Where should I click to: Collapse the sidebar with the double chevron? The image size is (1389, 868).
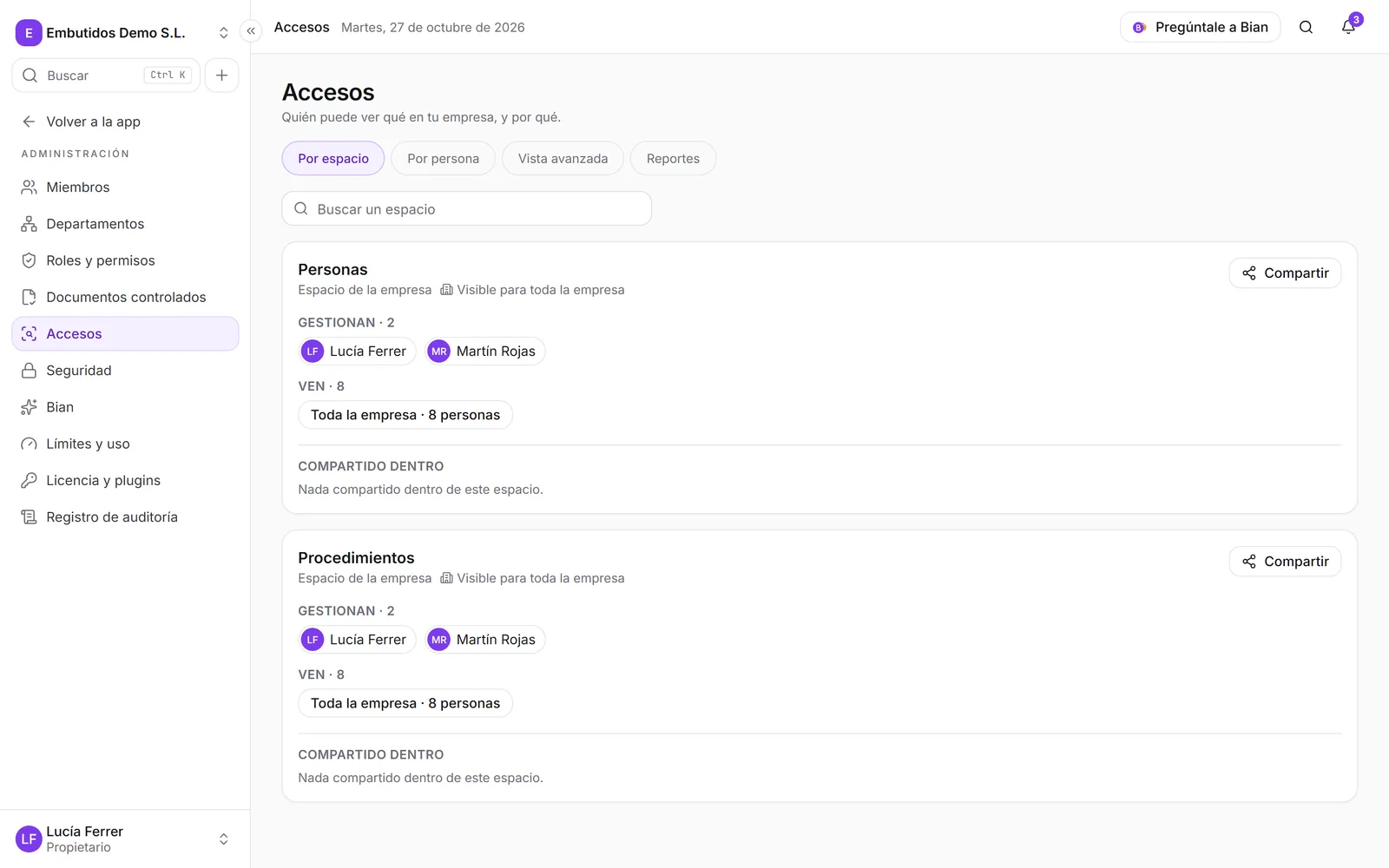click(251, 31)
